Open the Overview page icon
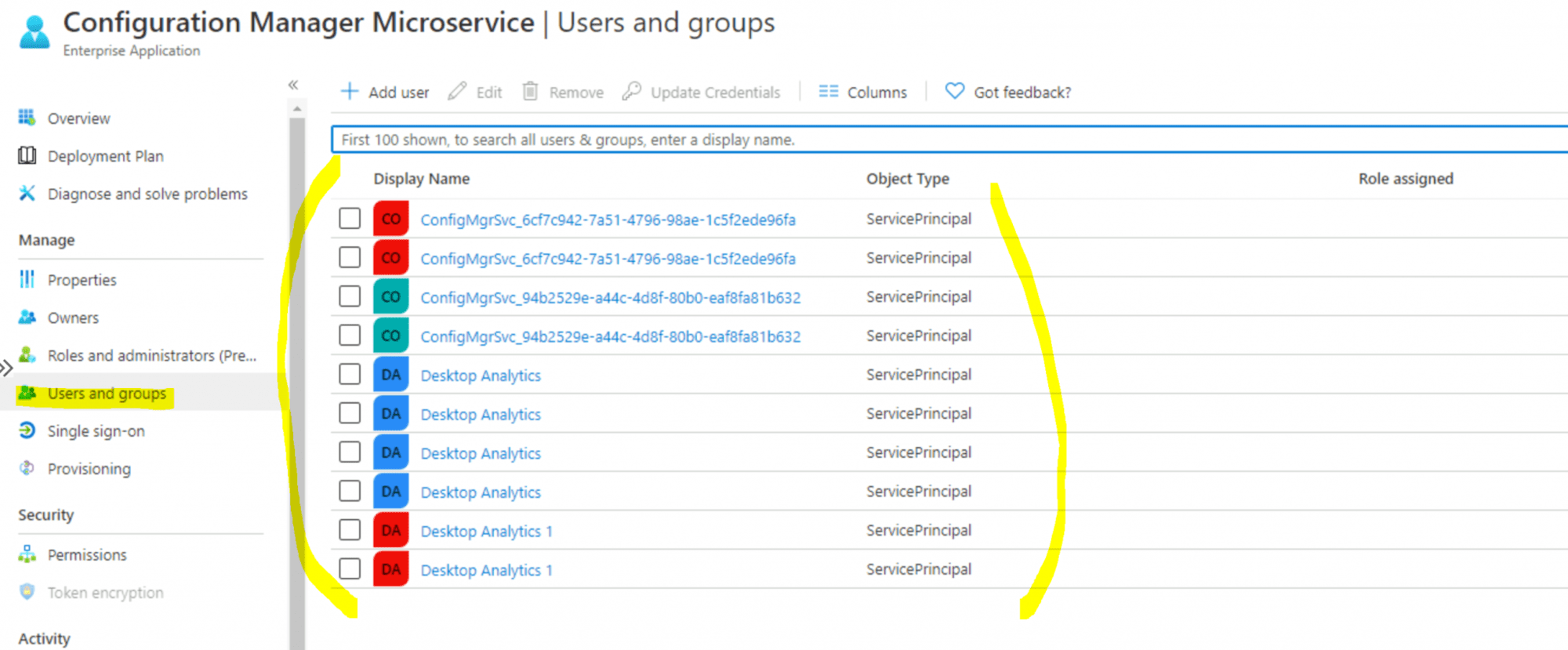 click(27, 118)
